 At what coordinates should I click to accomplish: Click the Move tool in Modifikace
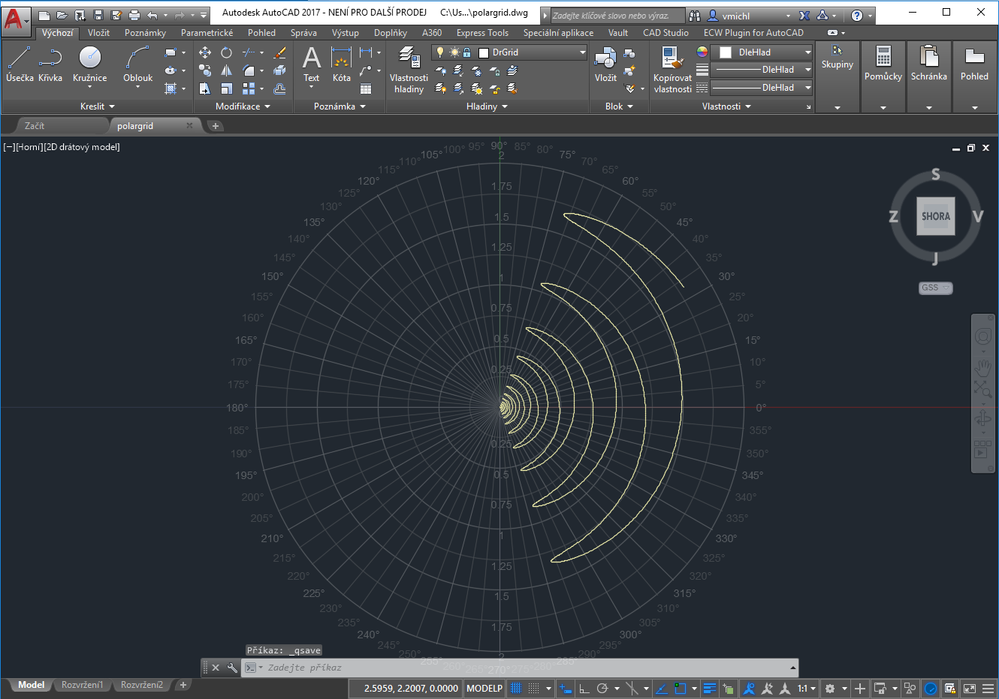pos(205,53)
